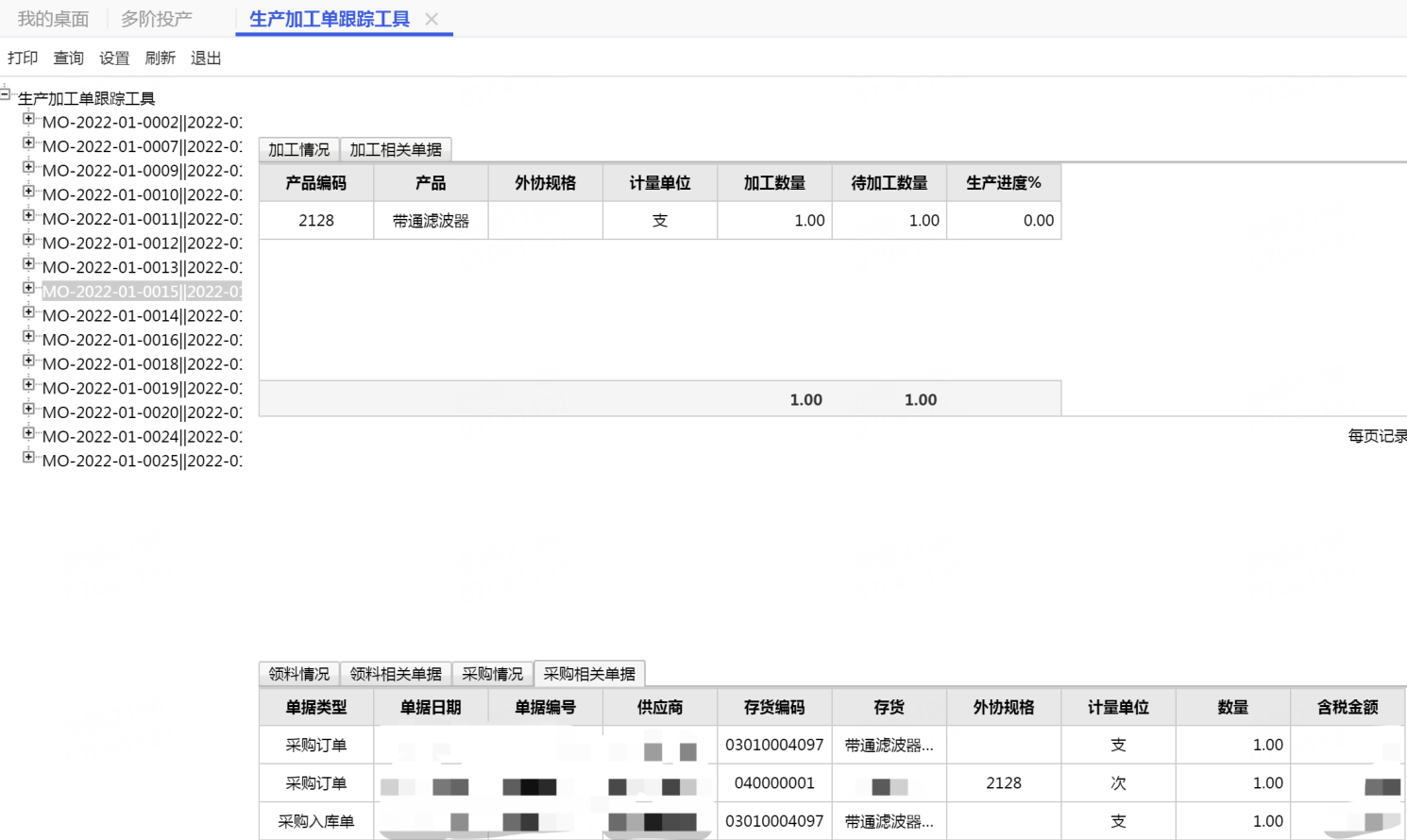Viewport: 1407px width, 840px height.
Task: Switch to the 我的桌面 tab
Action: [x=53, y=19]
